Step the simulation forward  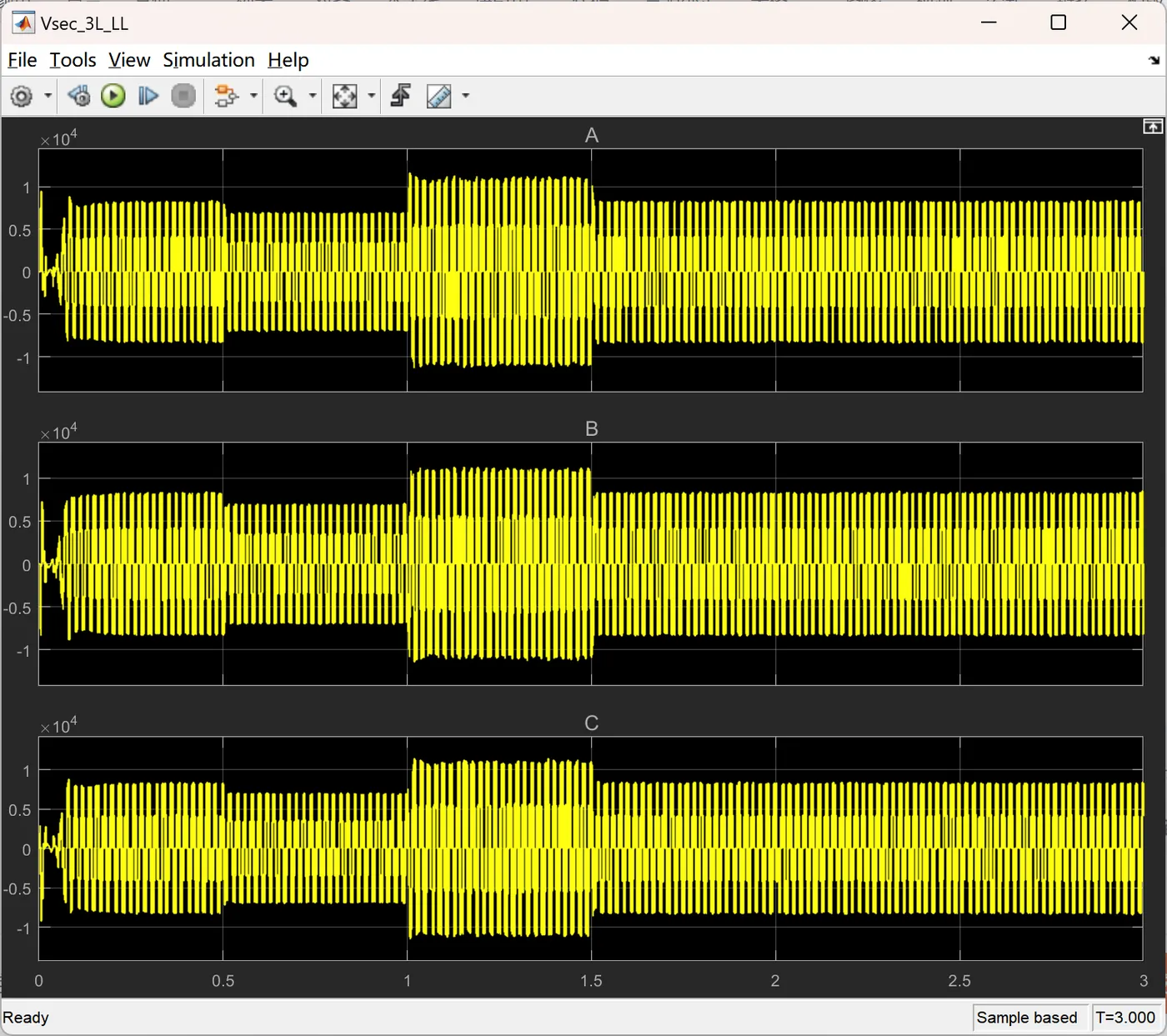tap(148, 97)
